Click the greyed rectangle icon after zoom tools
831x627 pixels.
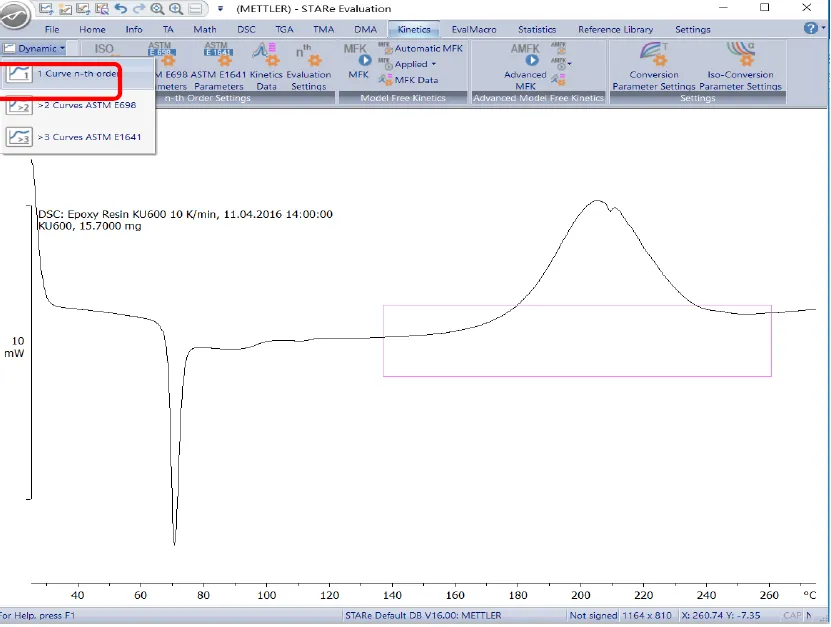coord(195,8)
